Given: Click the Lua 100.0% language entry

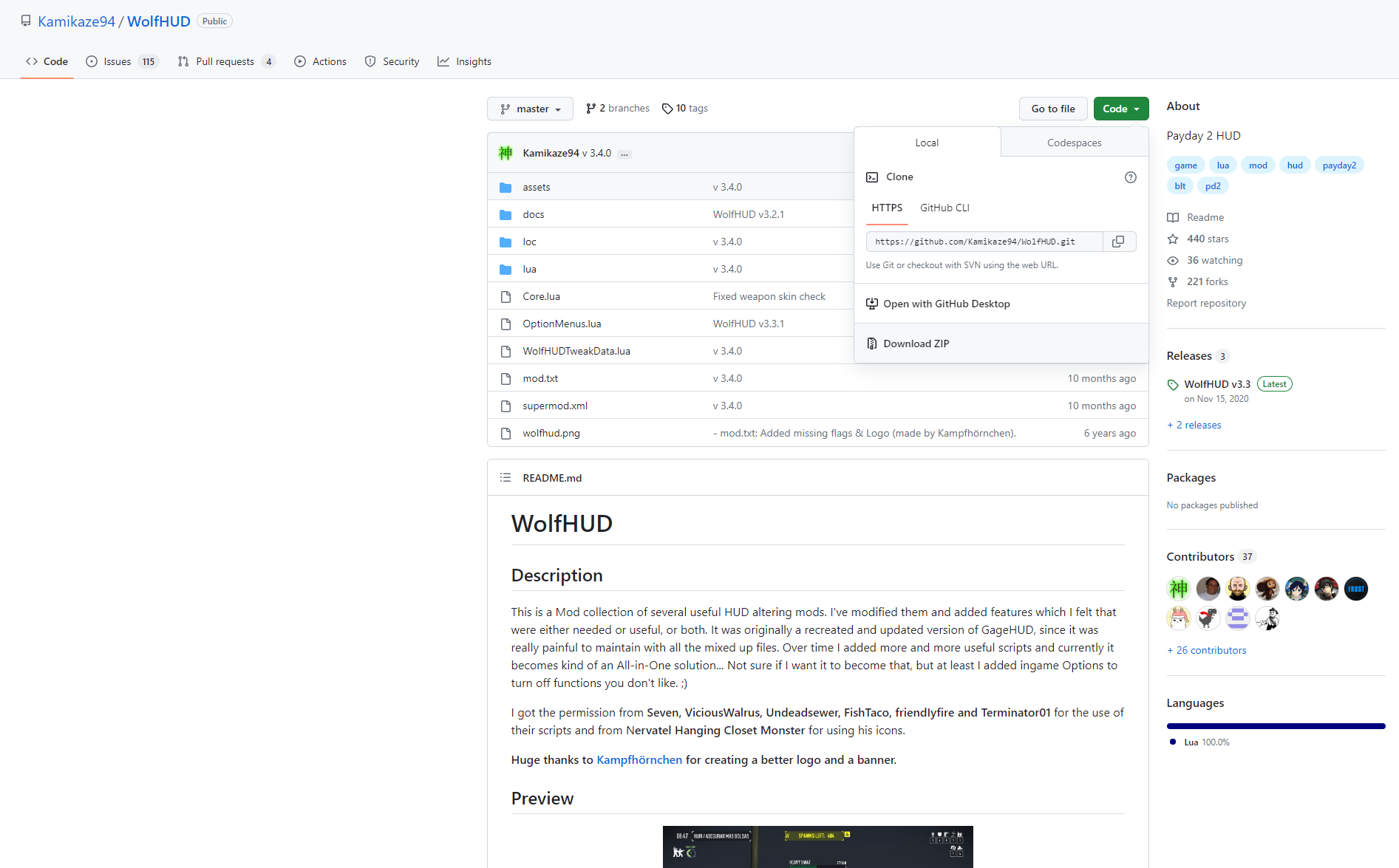Looking at the screenshot, I should pos(1200,742).
